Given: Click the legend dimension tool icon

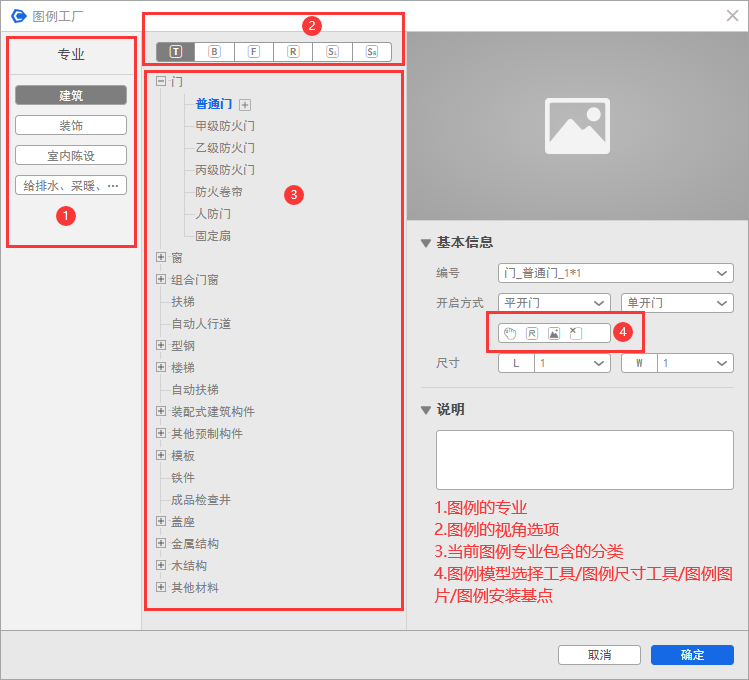Looking at the screenshot, I should click(532, 333).
